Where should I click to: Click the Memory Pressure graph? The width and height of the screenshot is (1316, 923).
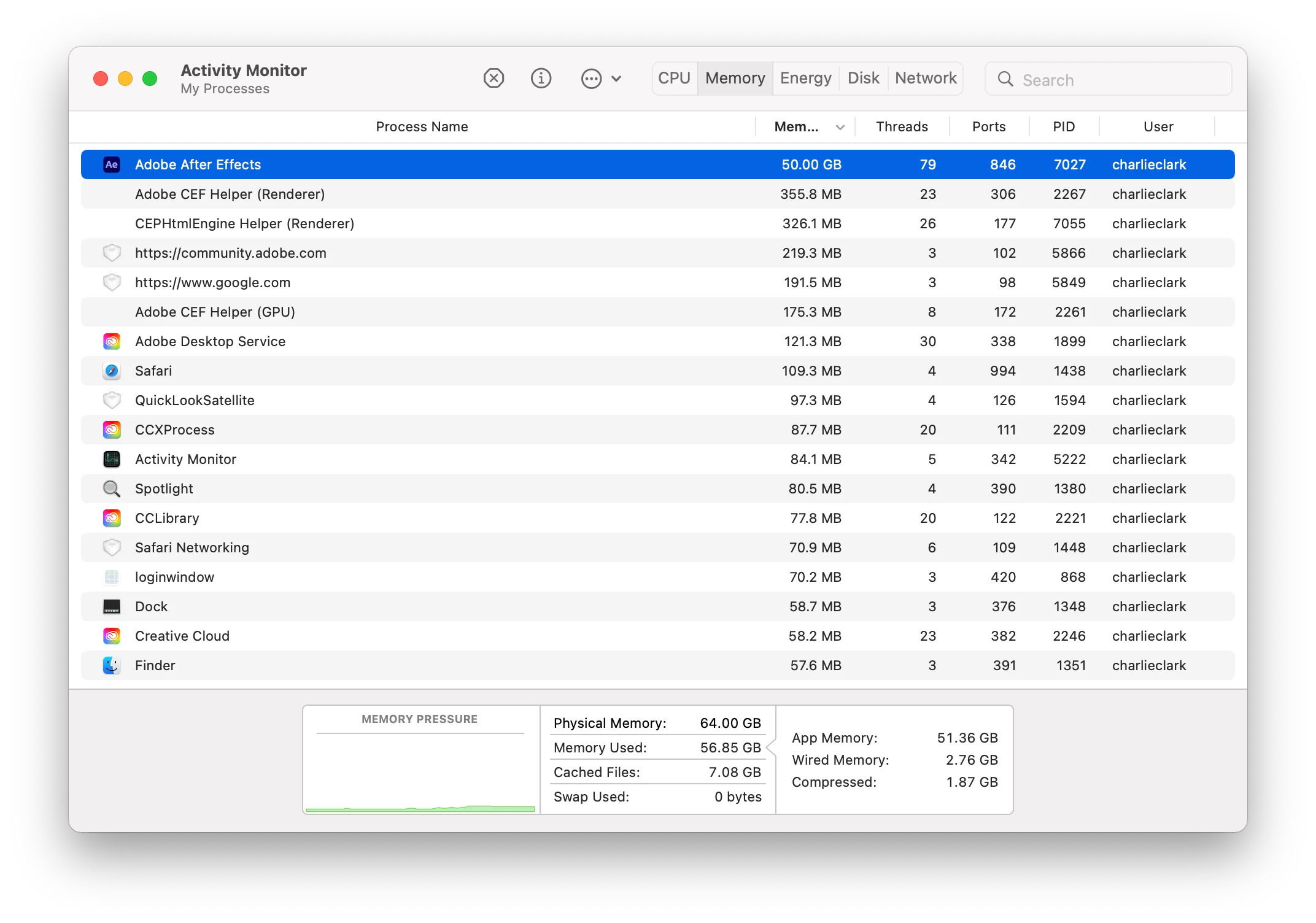coord(420,773)
